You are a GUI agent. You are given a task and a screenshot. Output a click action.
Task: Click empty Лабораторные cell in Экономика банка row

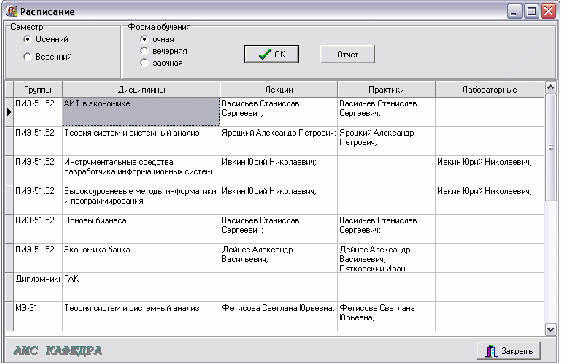click(489, 258)
